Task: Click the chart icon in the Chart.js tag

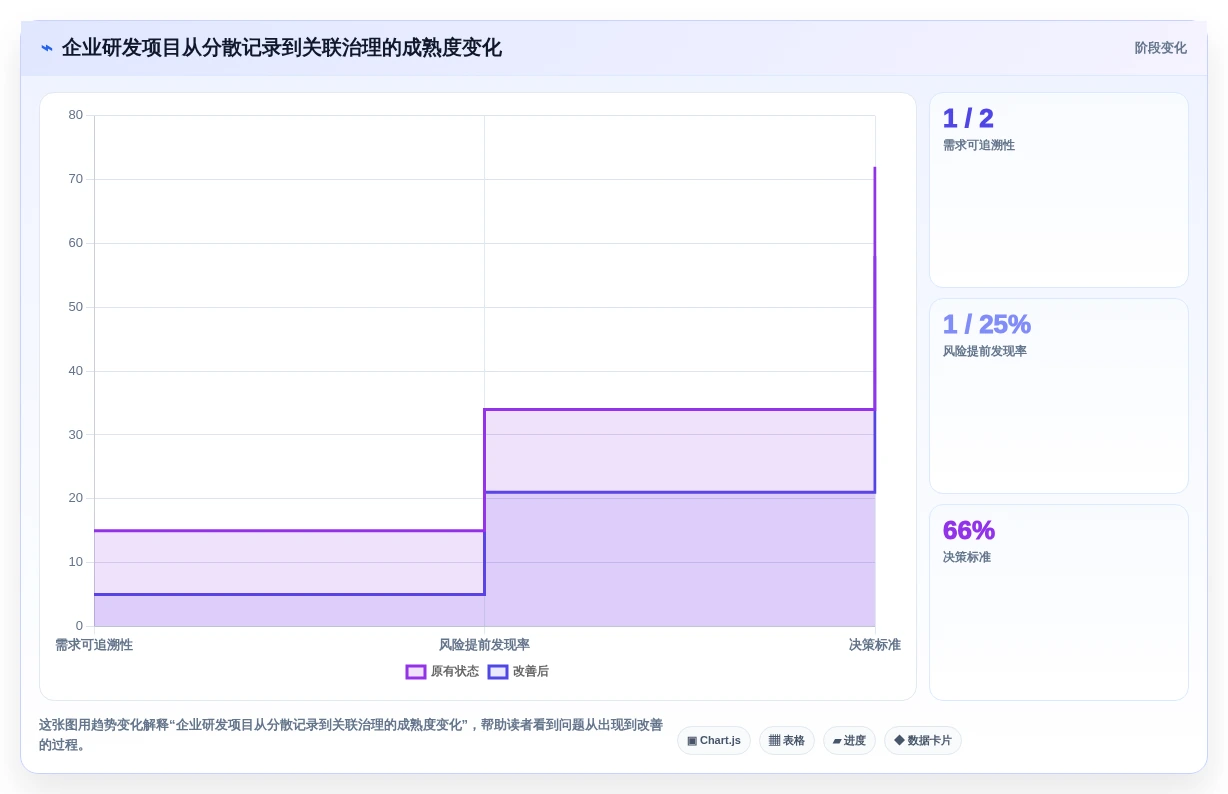Action: pyautogui.click(x=692, y=741)
